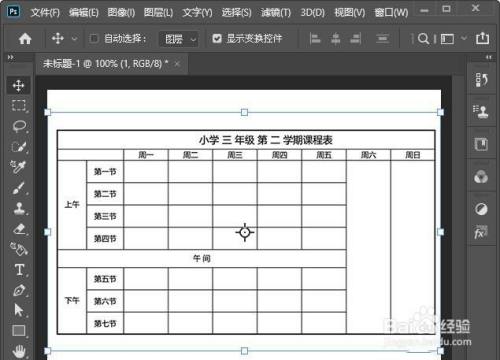Open the 选择(S) menu
Image resolution: width=500 pixels, height=360 pixels.
tap(237, 13)
